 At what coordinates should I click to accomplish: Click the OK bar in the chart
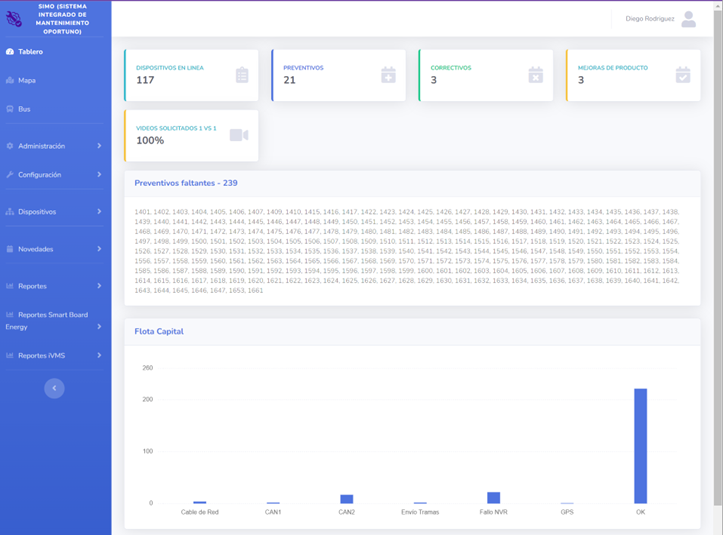[x=640, y=446]
